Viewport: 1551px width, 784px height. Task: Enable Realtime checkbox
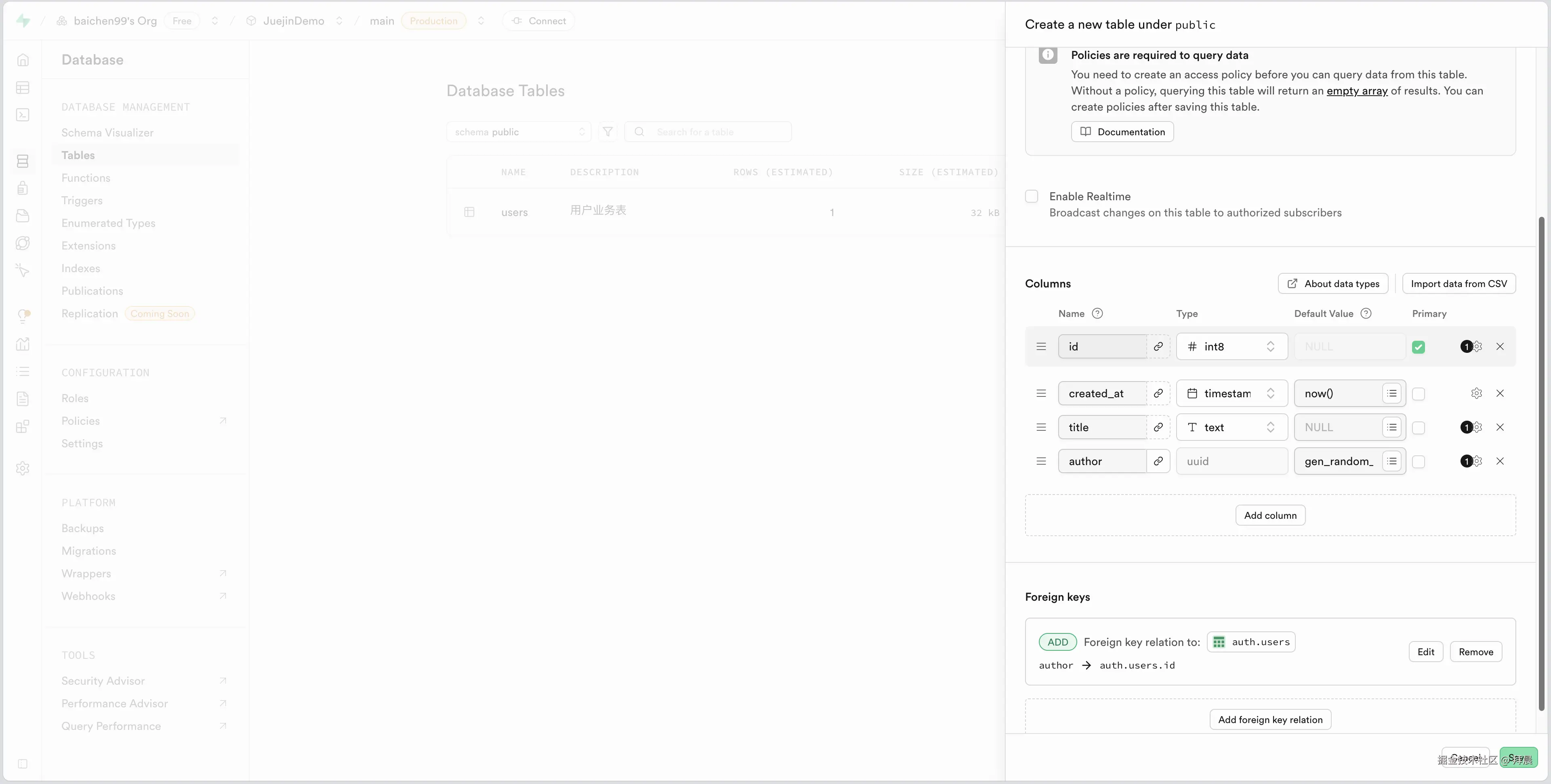(1032, 197)
